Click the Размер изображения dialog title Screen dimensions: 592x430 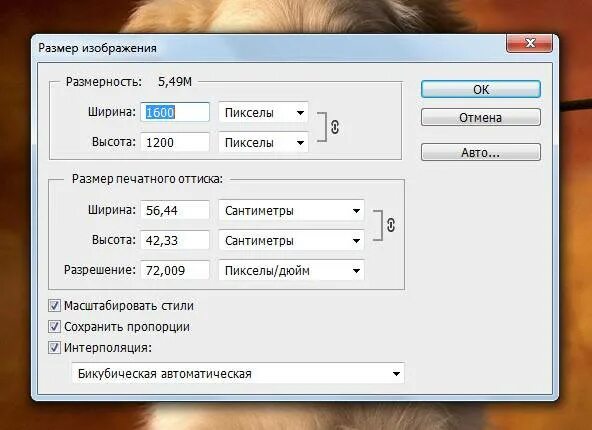pos(97,48)
